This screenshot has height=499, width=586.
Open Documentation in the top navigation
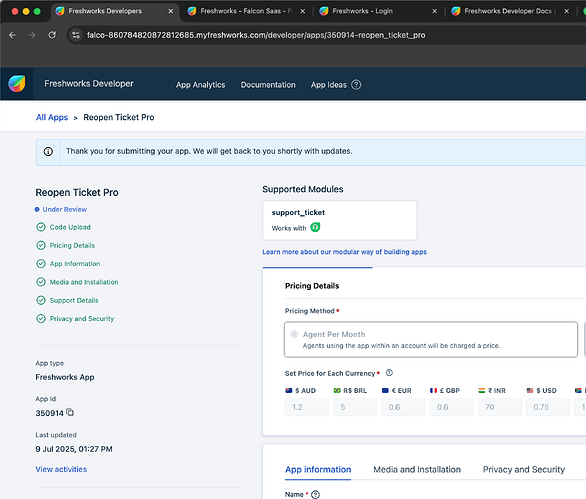[268, 85]
